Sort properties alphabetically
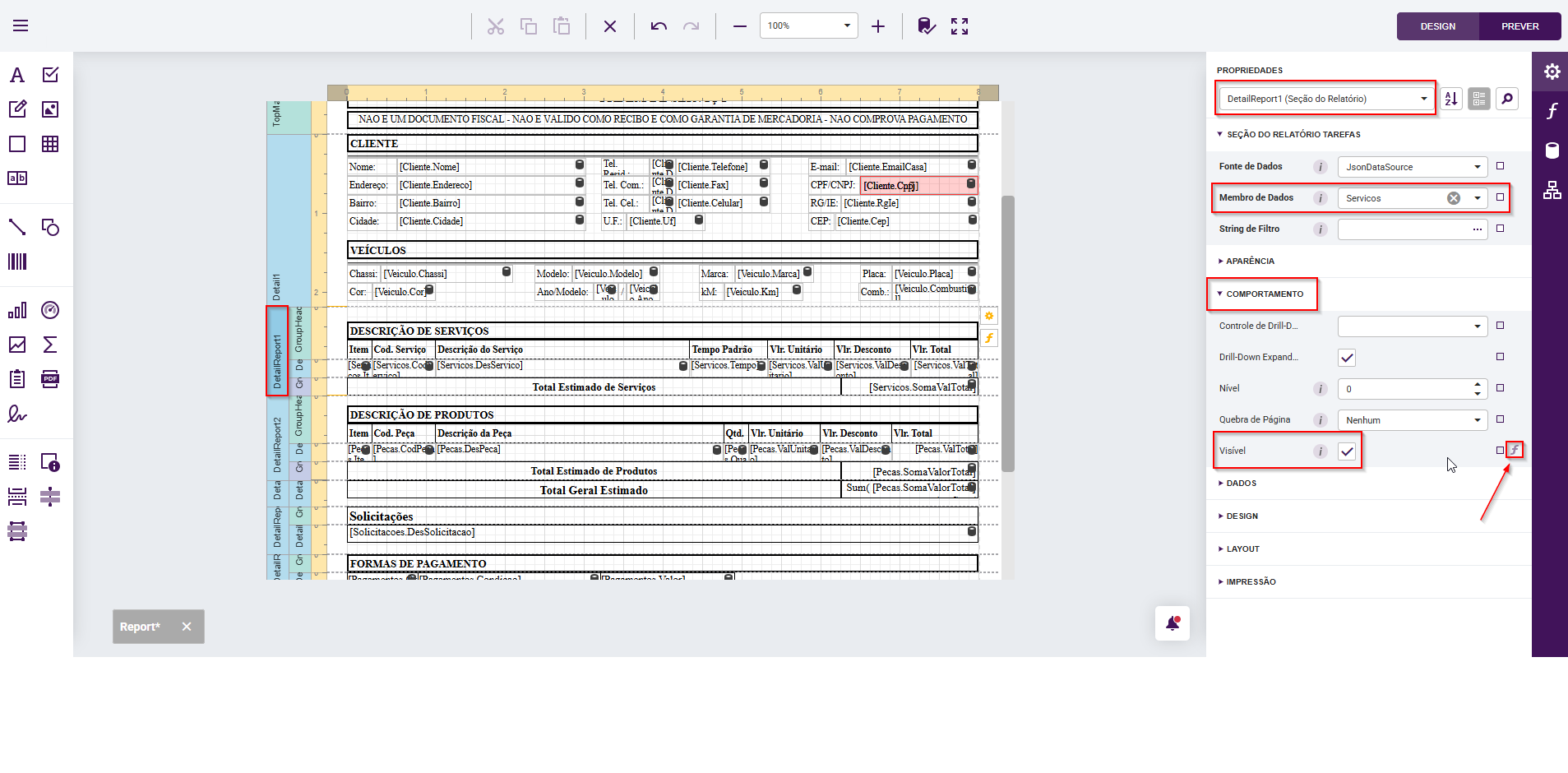The height and width of the screenshot is (773, 1568). [1451, 99]
